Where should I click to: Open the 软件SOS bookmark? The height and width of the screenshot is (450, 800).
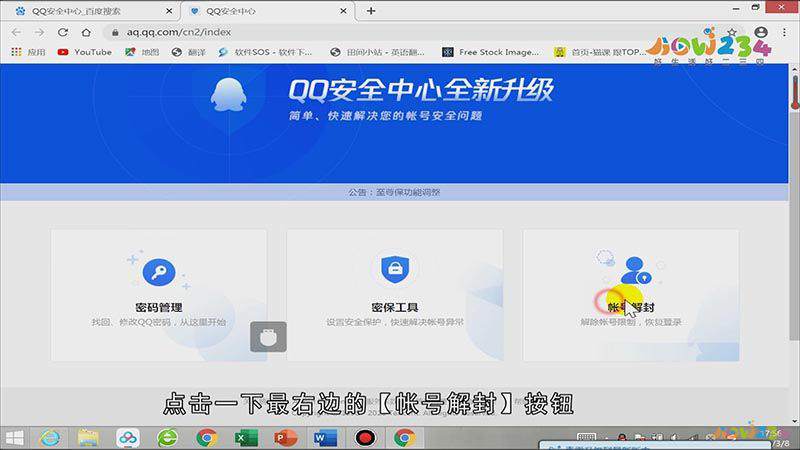point(265,52)
